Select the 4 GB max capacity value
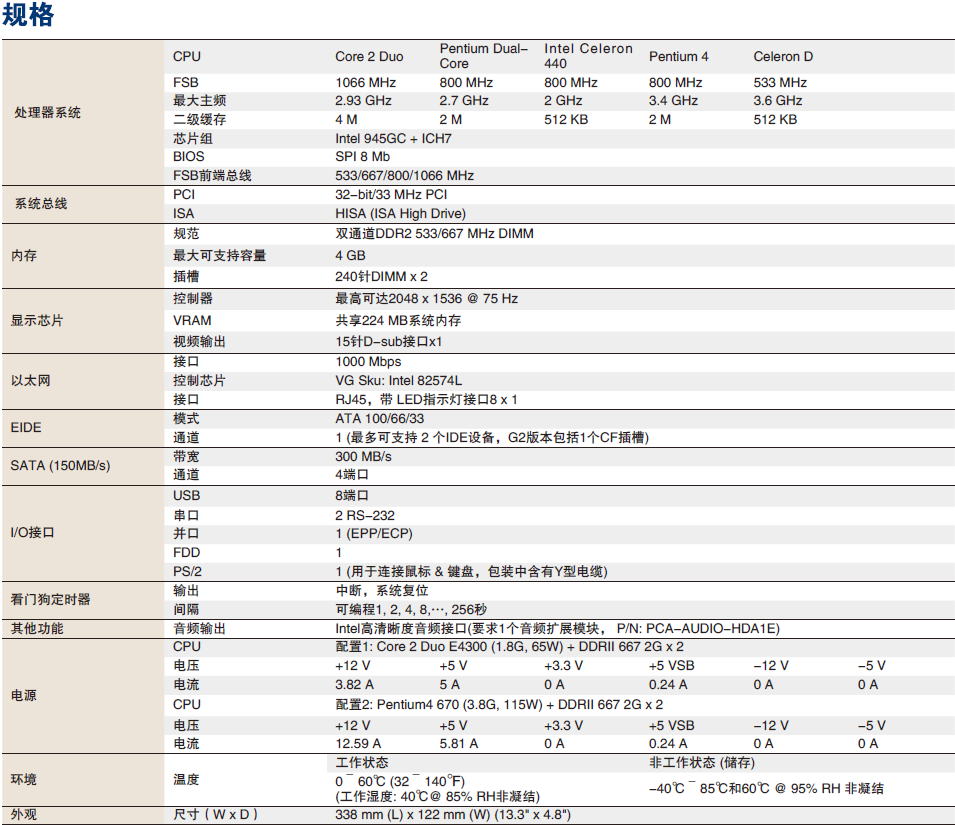The height and width of the screenshot is (825, 955). tap(350, 256)
